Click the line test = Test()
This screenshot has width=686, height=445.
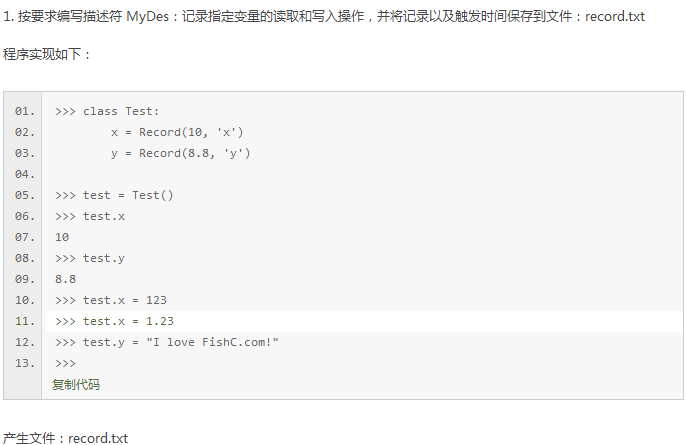(114, 195)
